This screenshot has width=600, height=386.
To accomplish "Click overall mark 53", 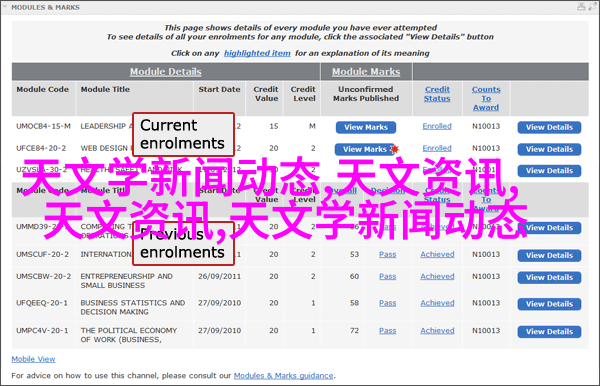I will click(354, 254).
